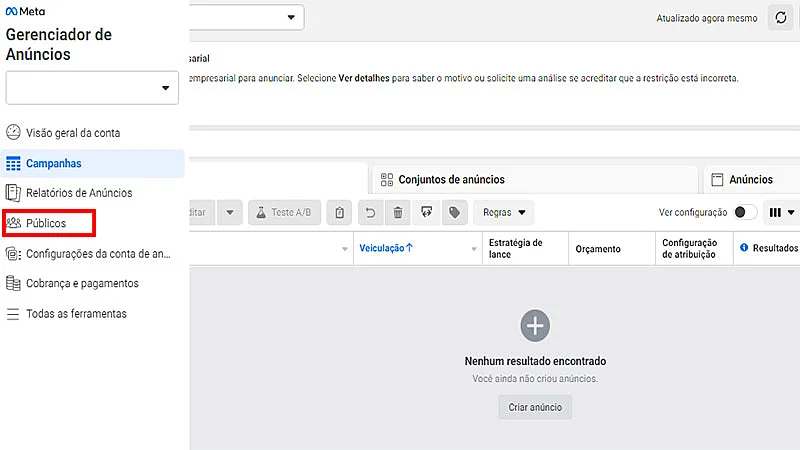Click the Anúncios tab window icon
The height and width of the screenshot is (450, 800).
click(x=717, y=180)
